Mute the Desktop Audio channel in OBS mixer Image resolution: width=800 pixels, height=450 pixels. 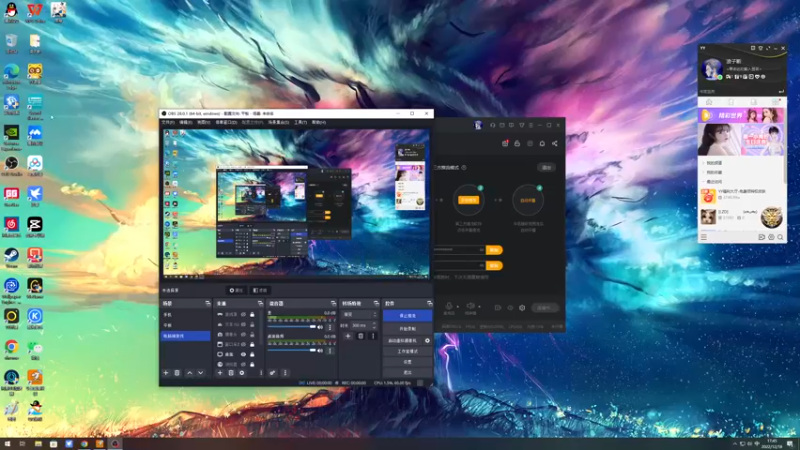coord(320,351)
